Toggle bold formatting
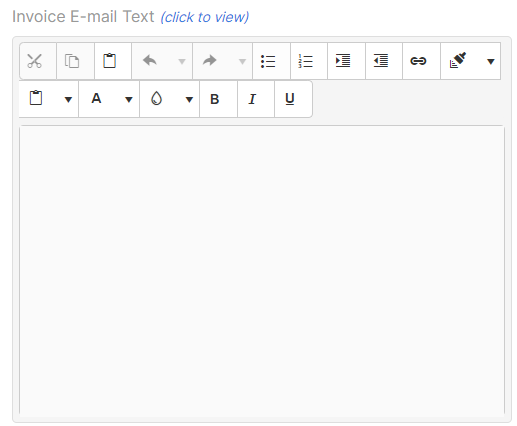Viewport: 517px width, 426px height. click(x=215, y=99)
